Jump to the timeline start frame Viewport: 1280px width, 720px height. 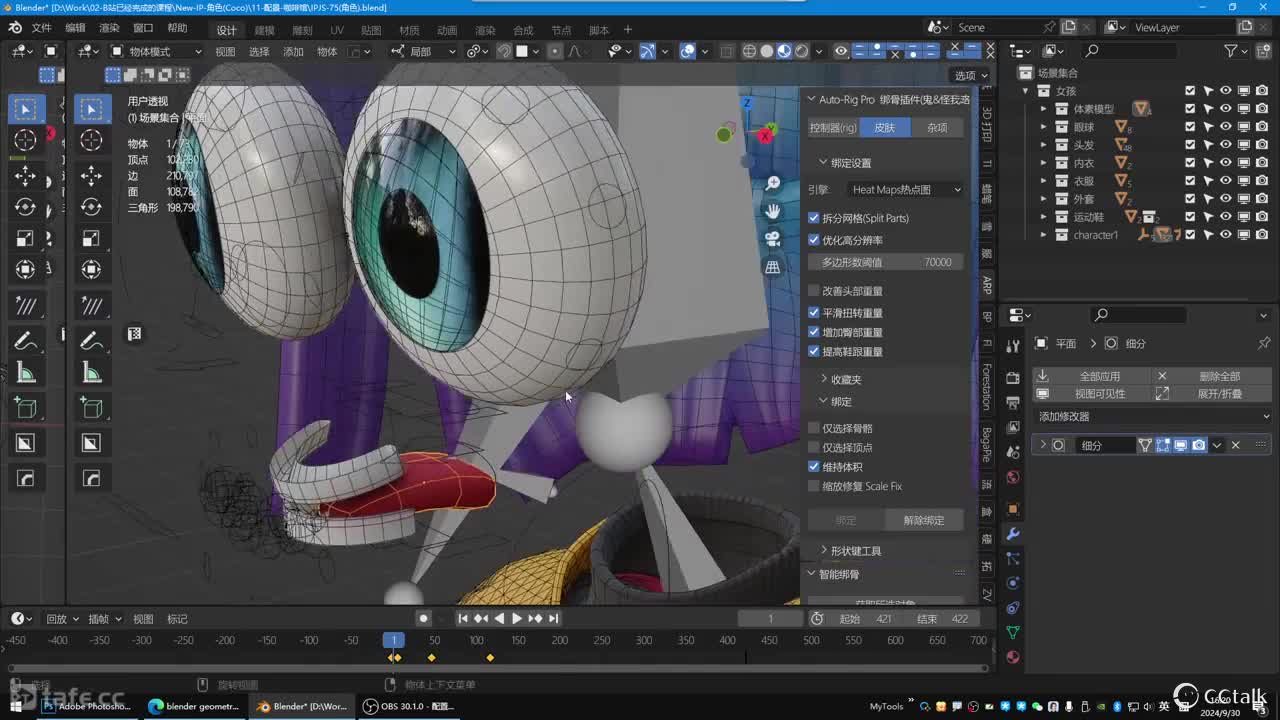click(x=463, y=619)
